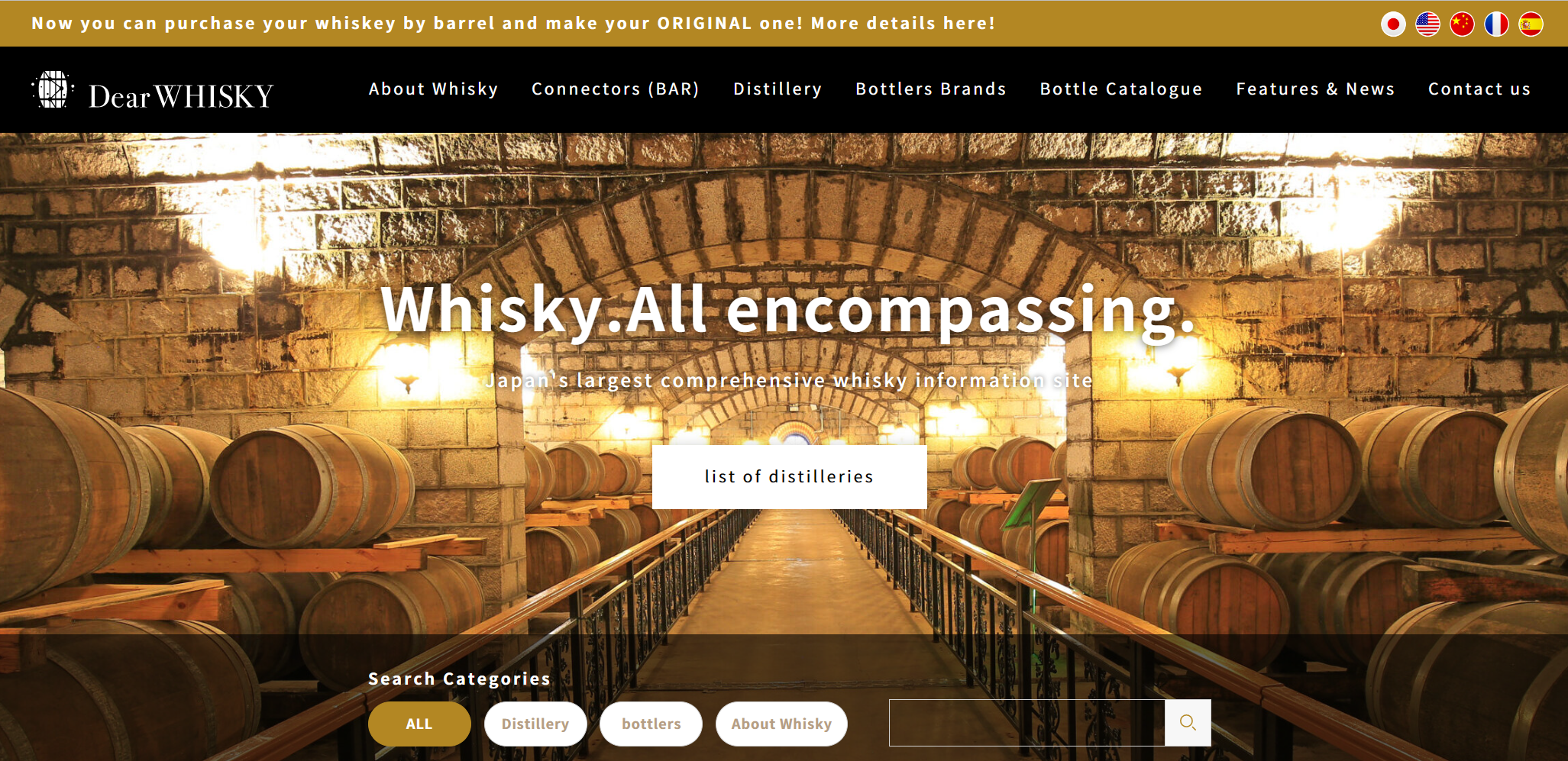Screen dimensions: 1568x761
Task: Open the Dear WHISKY barrel logo
Action: point(53,90)
